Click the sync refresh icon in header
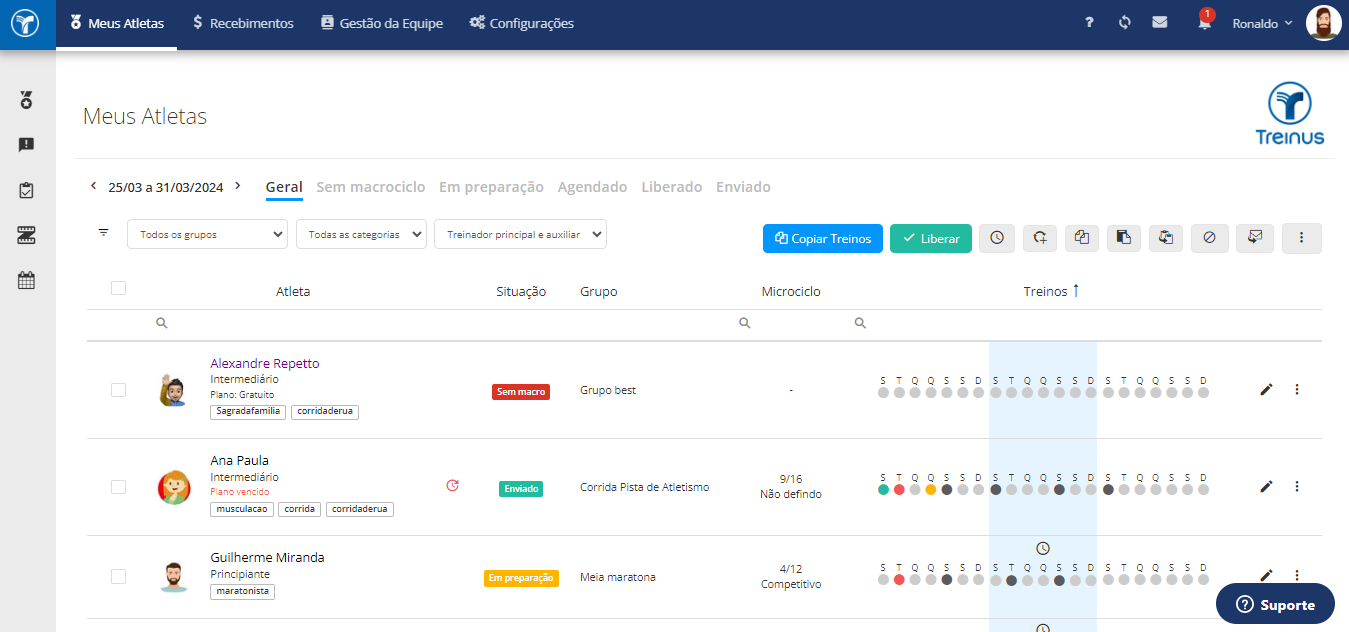This screenshot has width=1349, height=632. (1124, 22)
